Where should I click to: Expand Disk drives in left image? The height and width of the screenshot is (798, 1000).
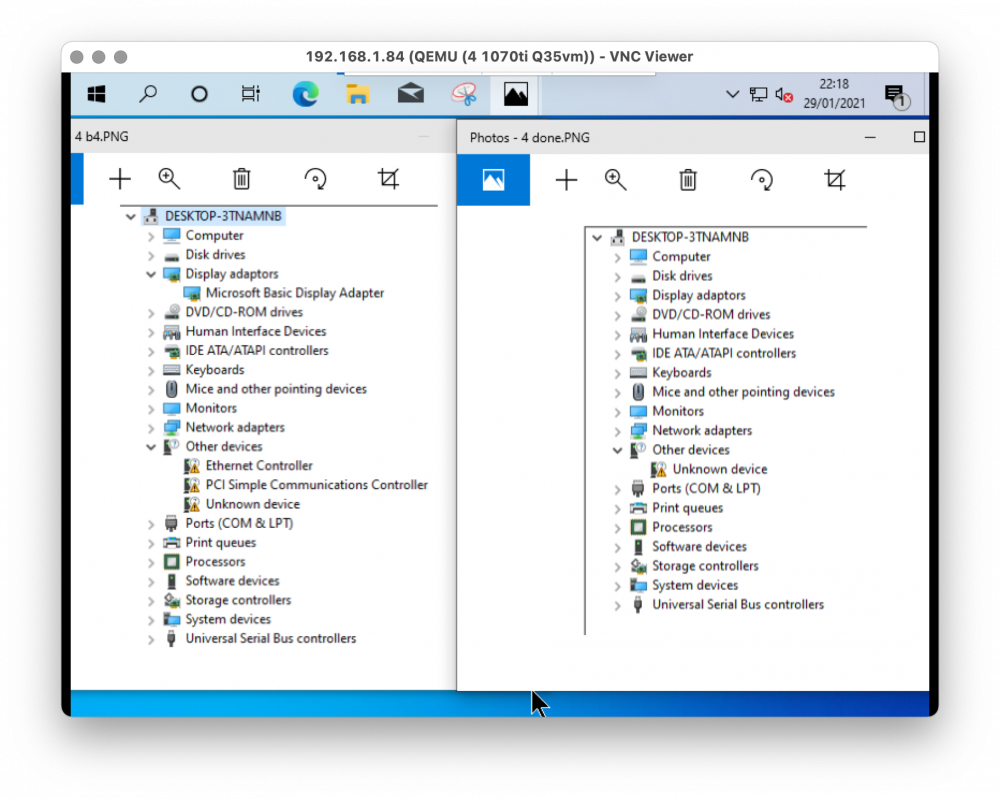pos(151,255)
